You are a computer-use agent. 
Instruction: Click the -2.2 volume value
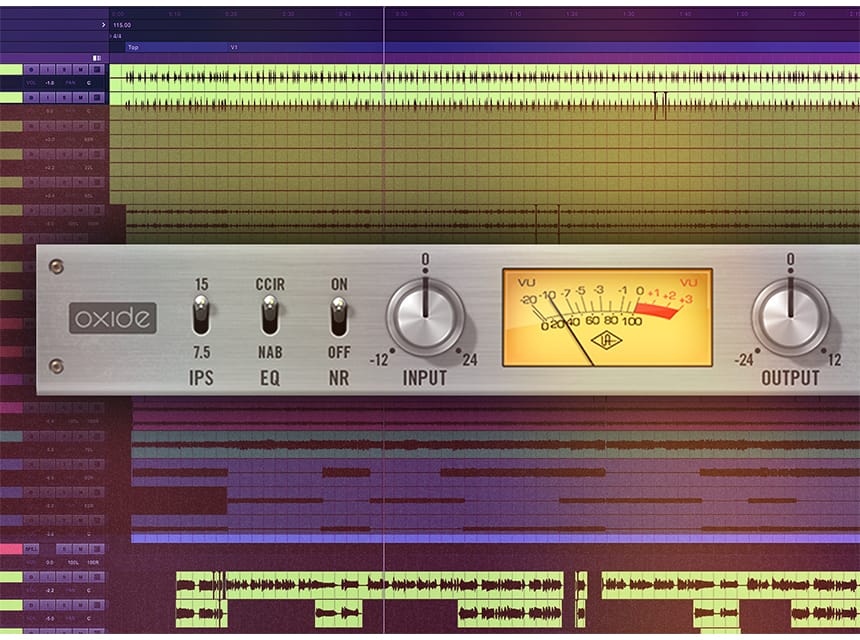49,591
